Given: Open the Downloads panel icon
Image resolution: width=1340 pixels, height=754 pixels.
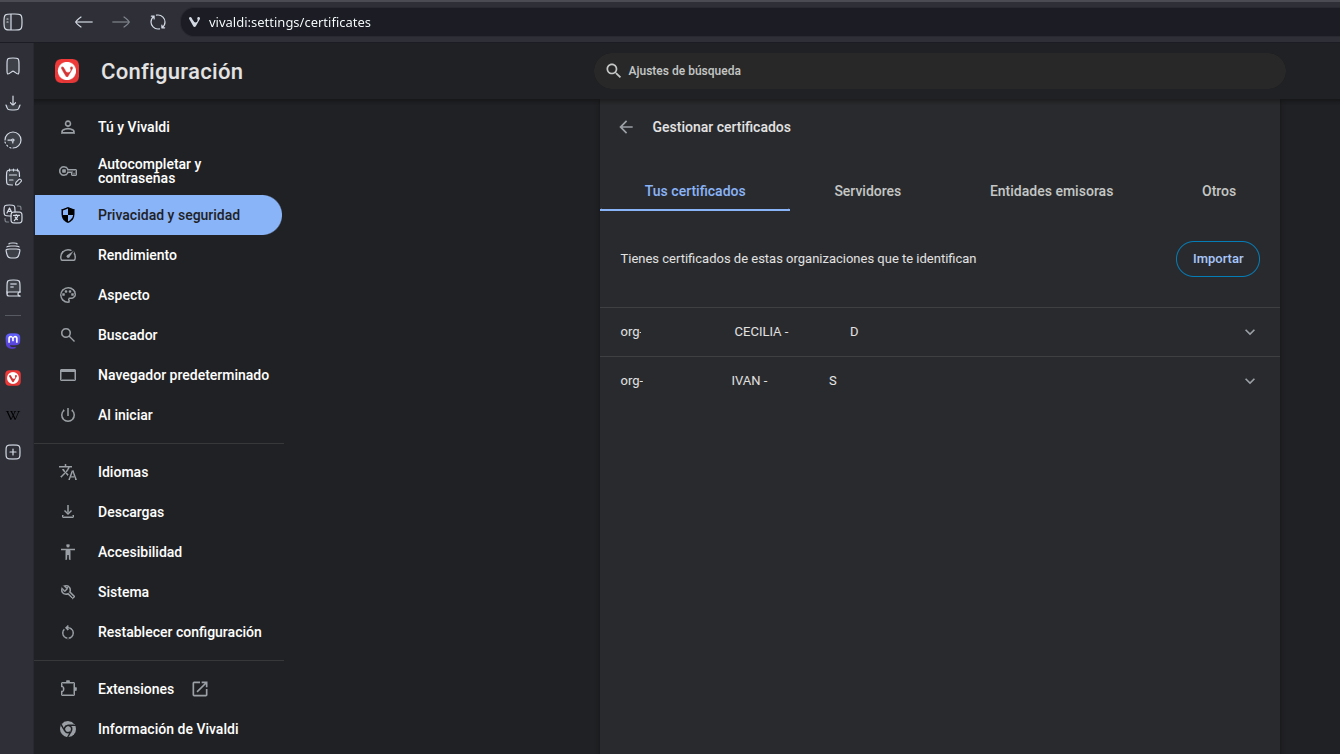Looking at the screenshot, I should (13, 103).
